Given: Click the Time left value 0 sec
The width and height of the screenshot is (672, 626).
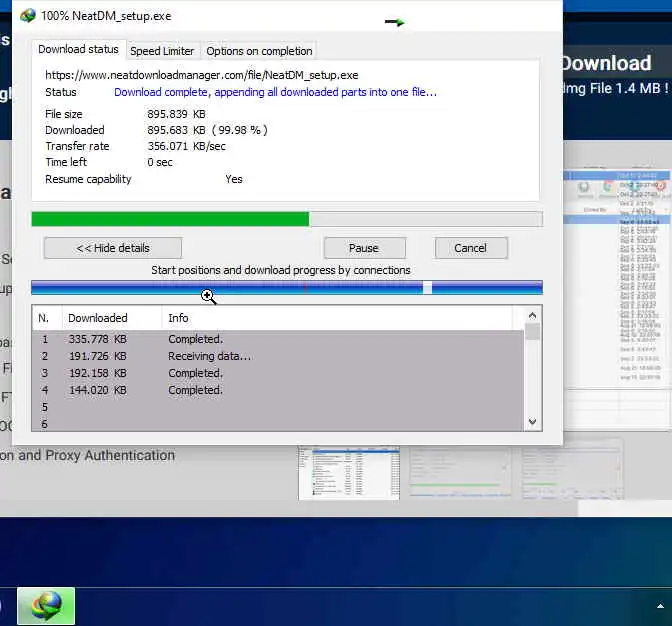Looking at the screenshot, I should point(160,162).
